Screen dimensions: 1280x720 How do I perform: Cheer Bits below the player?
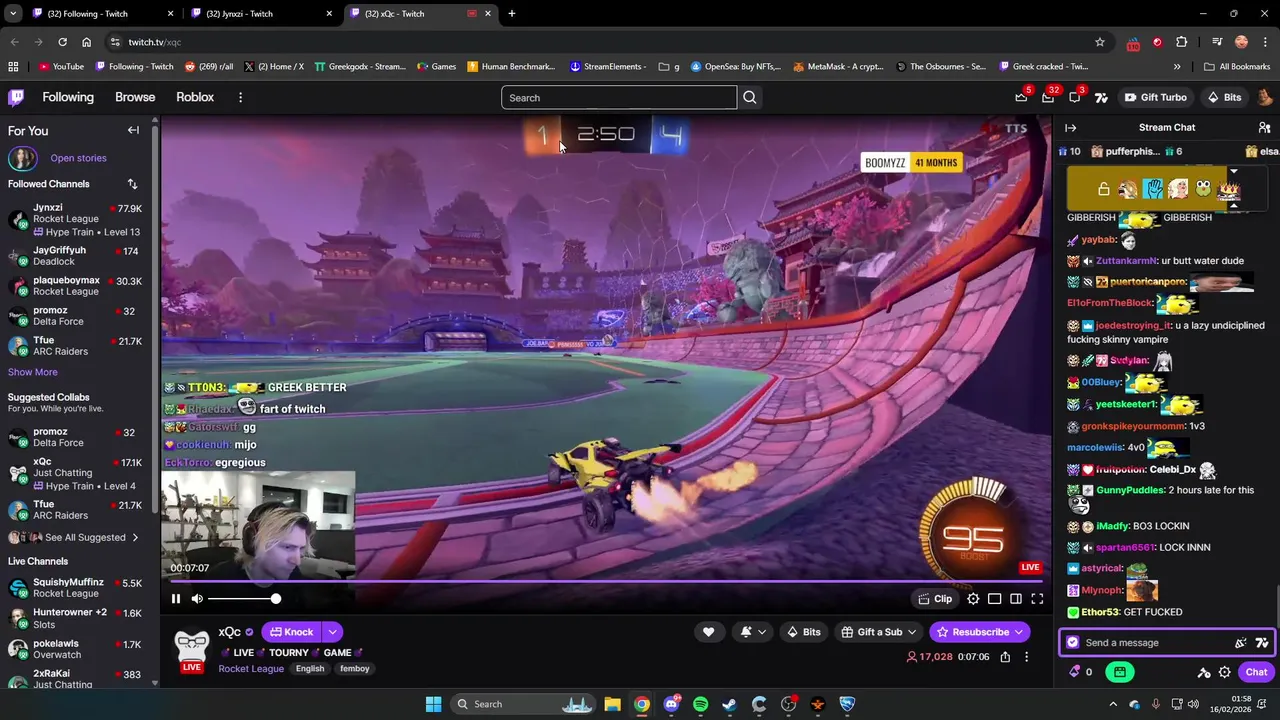click(803, 632)
